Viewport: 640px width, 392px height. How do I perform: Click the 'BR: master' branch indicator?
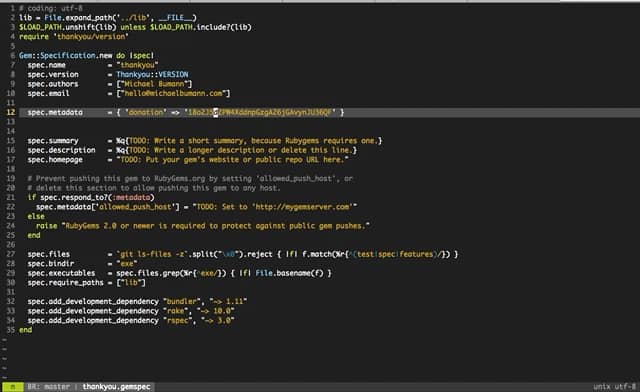pos(48,387)
